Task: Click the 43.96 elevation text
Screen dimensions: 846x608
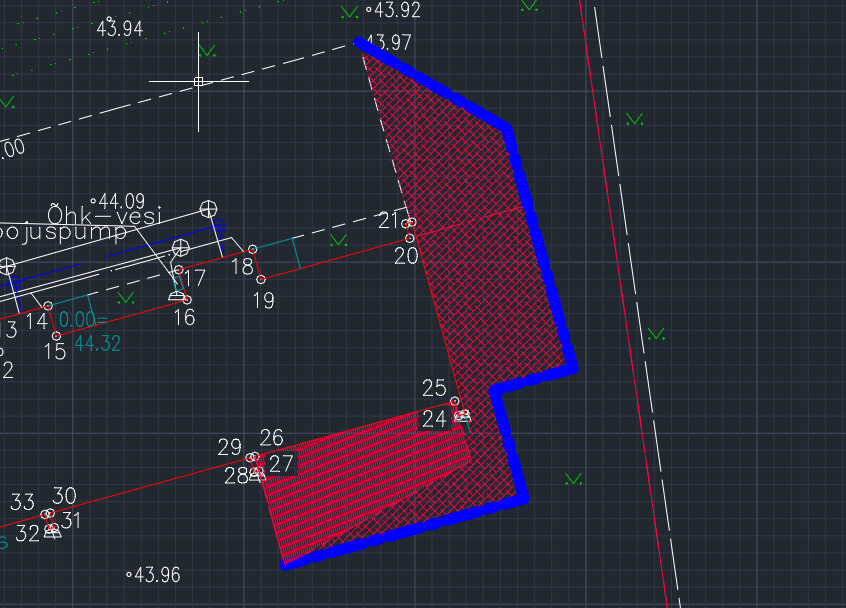Action: tap(157, 575)
